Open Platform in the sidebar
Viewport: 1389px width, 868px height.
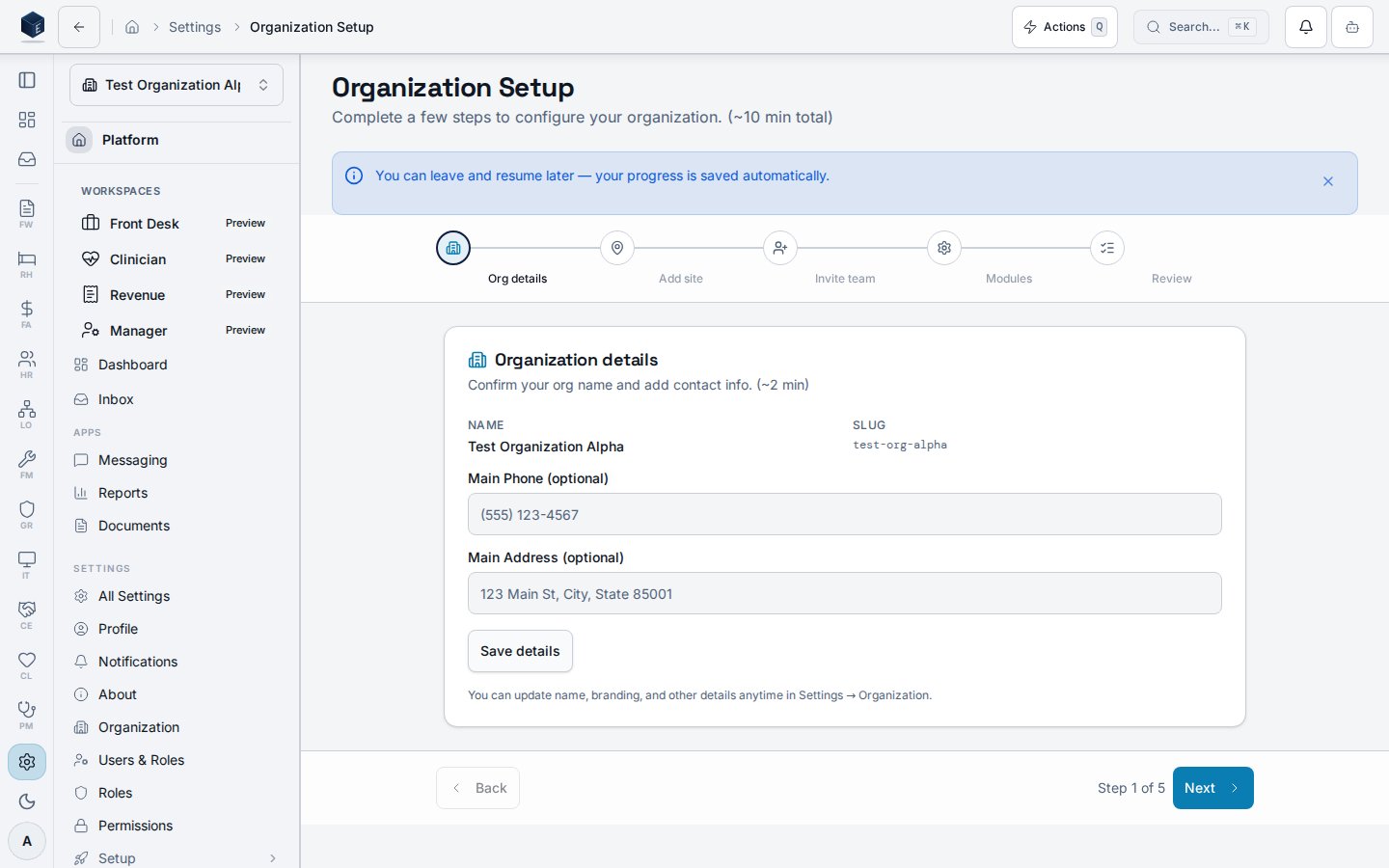[177, 140]
